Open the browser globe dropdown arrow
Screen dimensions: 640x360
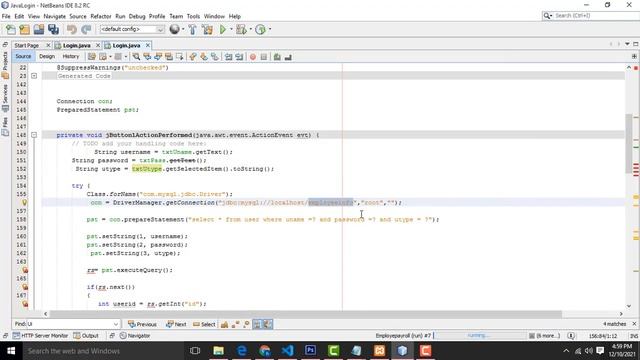coord(183,29)
